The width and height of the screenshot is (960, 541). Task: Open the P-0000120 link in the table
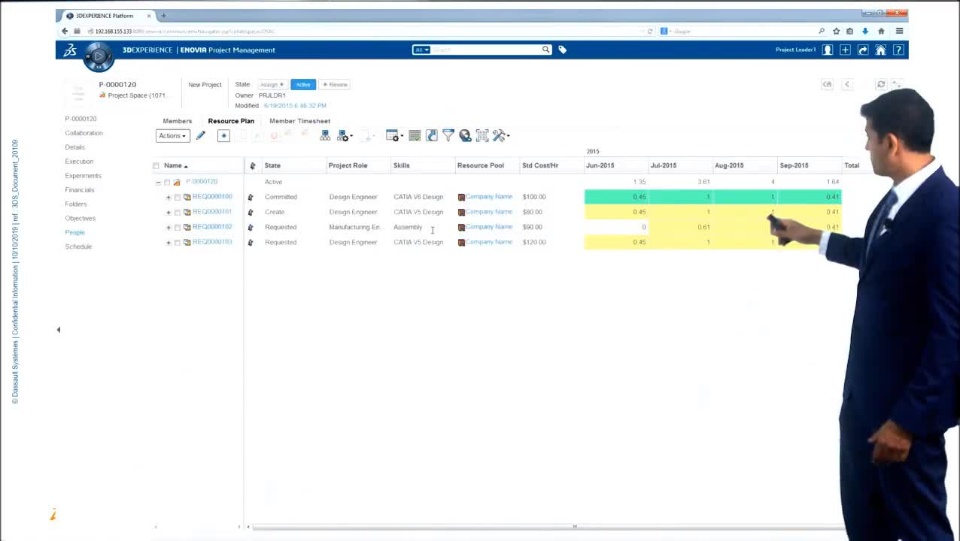coord(201,181)
